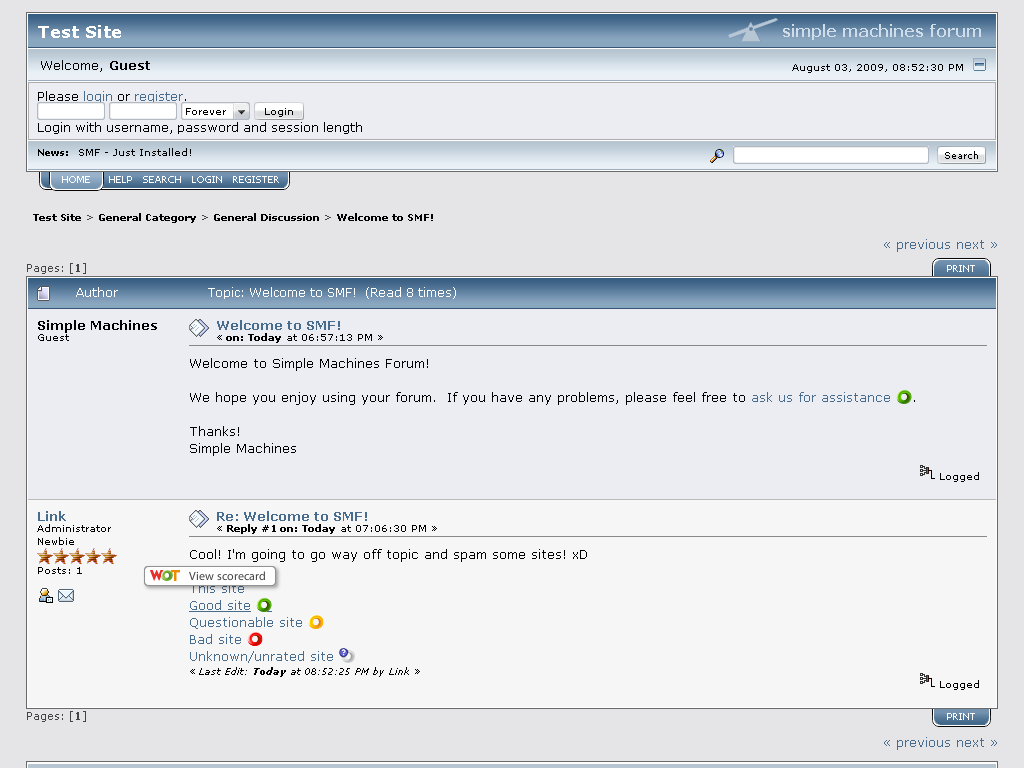Click the Login button
The width and height of the screenshot is (1024, 768).
coord(279,112)
